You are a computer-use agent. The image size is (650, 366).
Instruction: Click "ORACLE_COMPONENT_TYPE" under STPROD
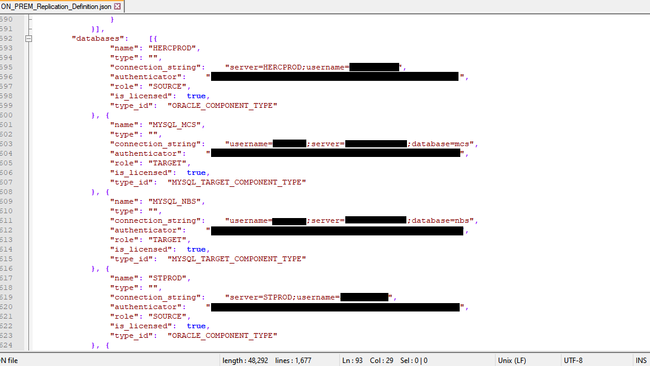222,336
